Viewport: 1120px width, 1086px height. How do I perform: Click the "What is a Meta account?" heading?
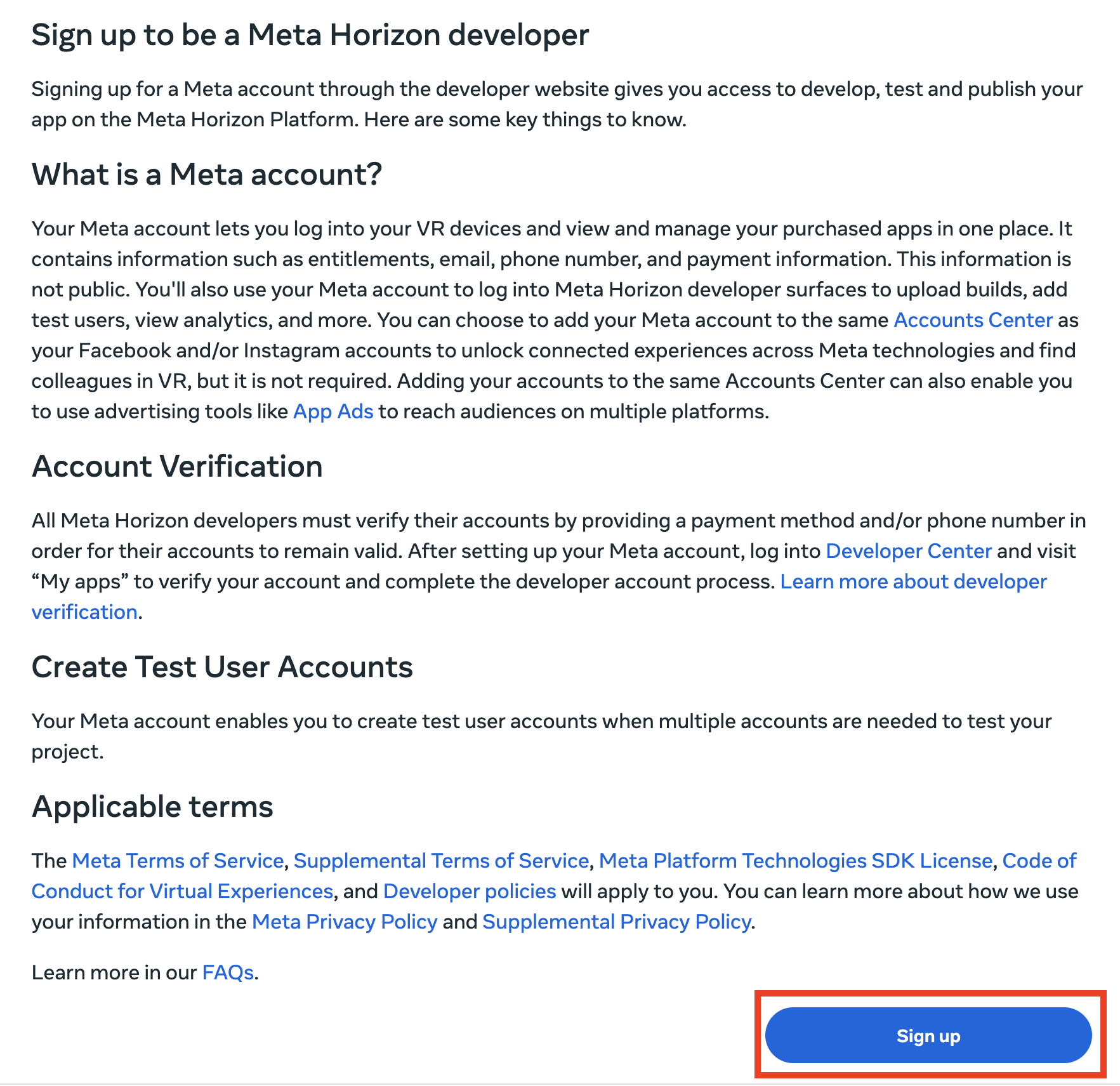pyautogui.click(x=207, y=174)
